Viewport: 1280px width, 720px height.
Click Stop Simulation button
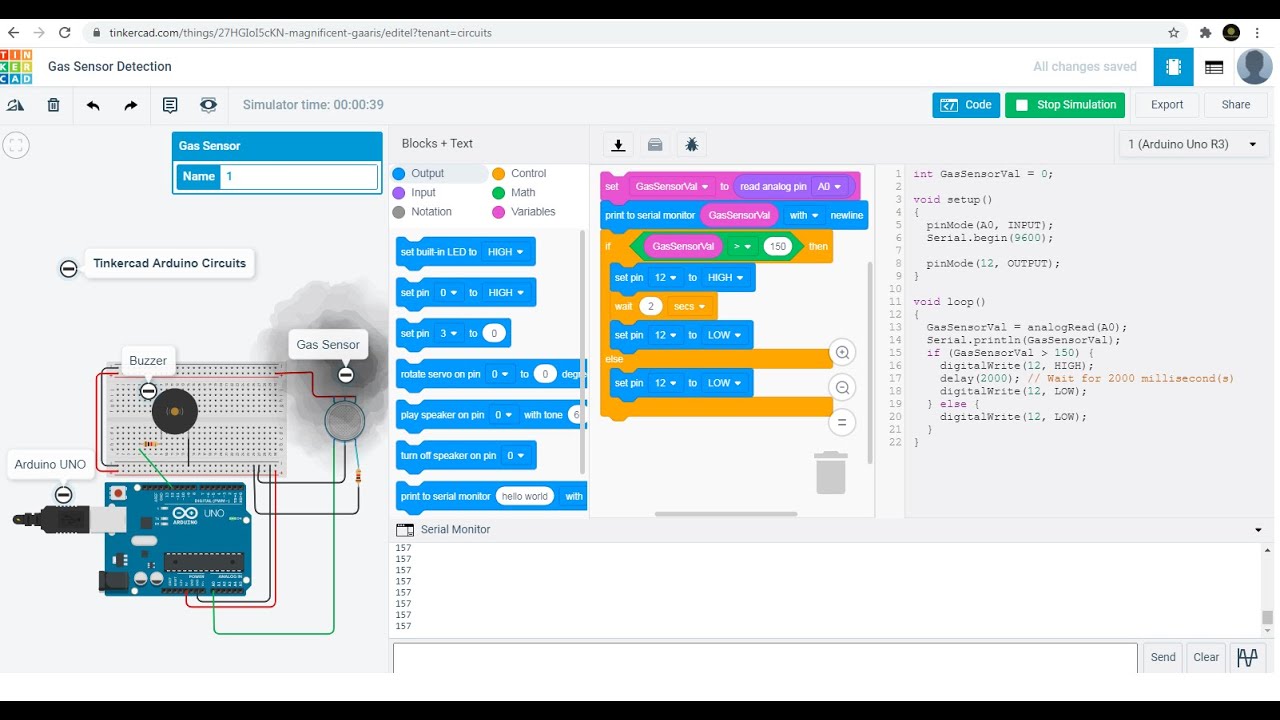(x=1065, y=105)
